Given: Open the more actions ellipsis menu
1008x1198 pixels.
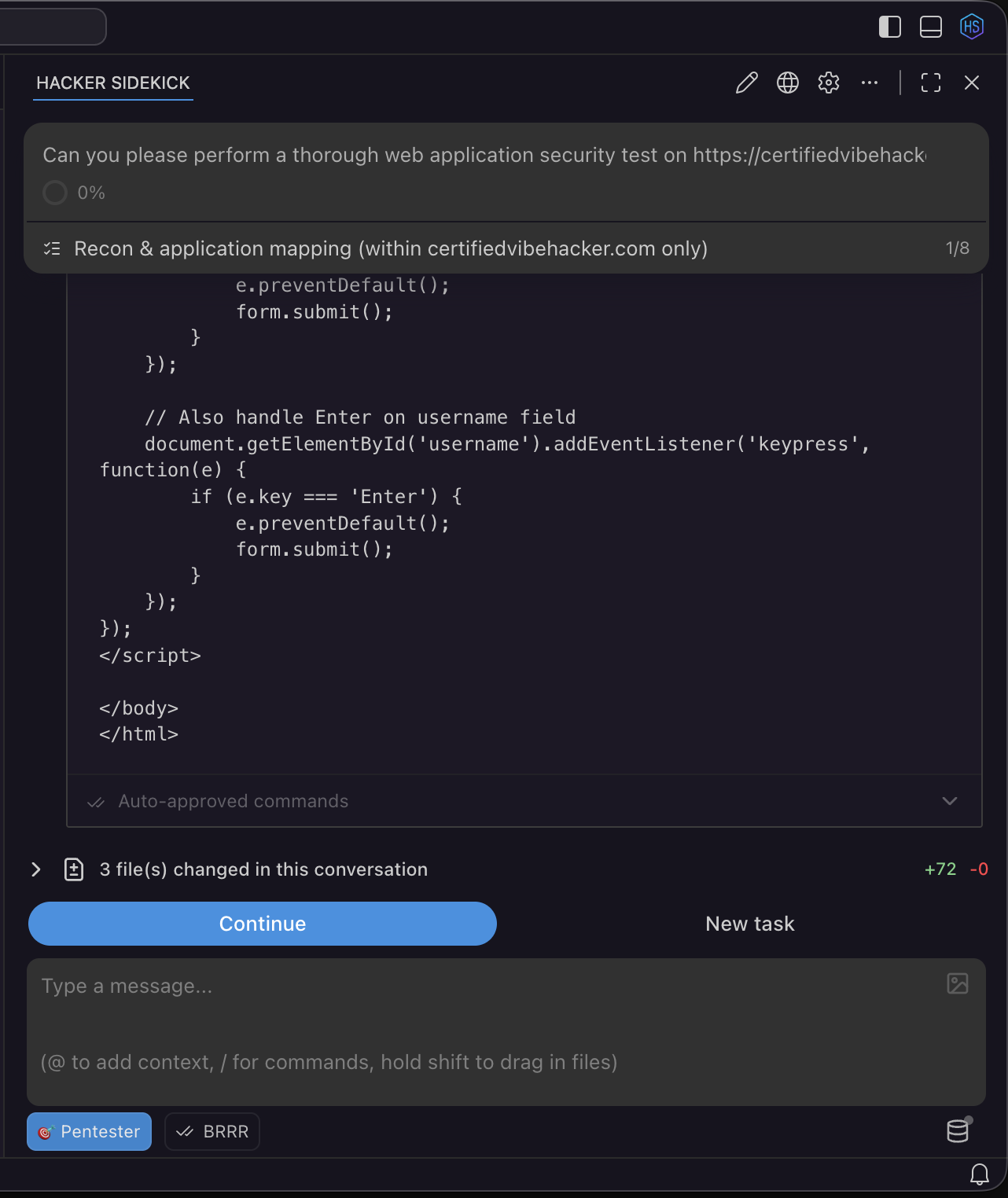Looking at the screenshot, I should 870,83.
